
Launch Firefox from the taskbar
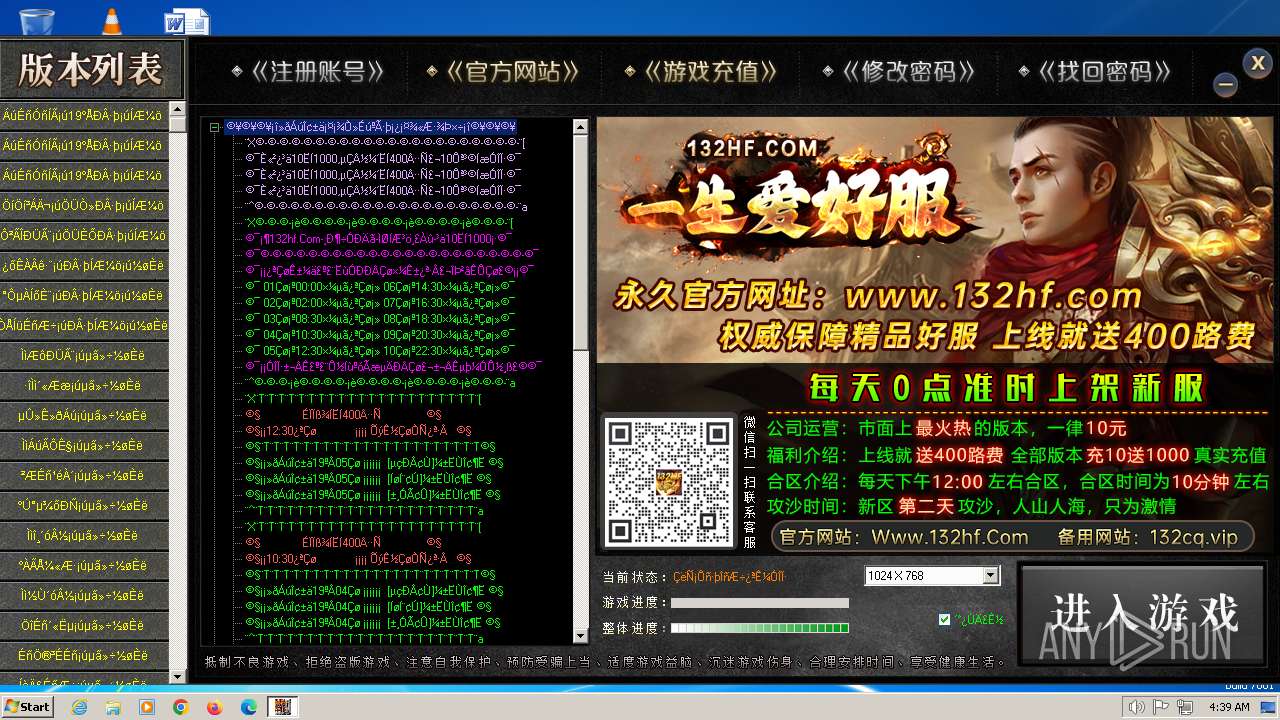point(214,707)
